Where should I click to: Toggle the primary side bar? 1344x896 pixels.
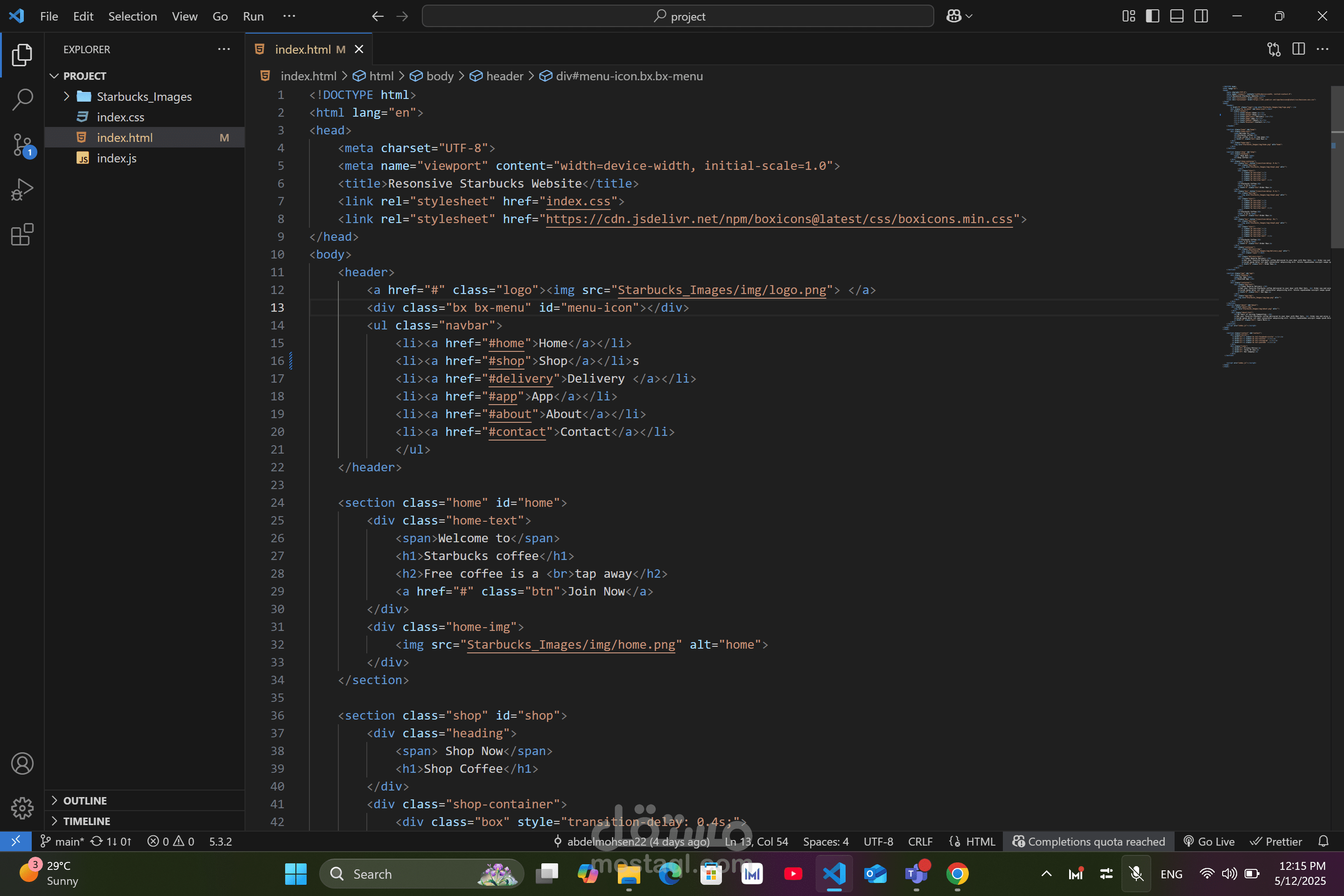point(1153,16)
